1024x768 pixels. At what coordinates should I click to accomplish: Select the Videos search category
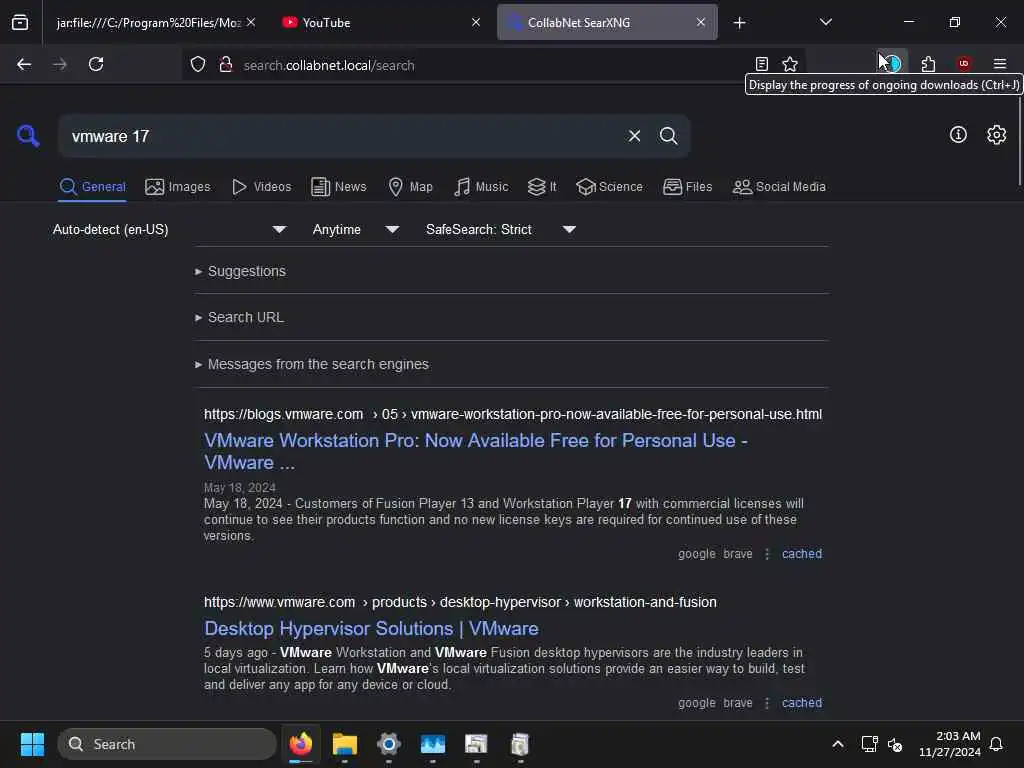point(261,187)
